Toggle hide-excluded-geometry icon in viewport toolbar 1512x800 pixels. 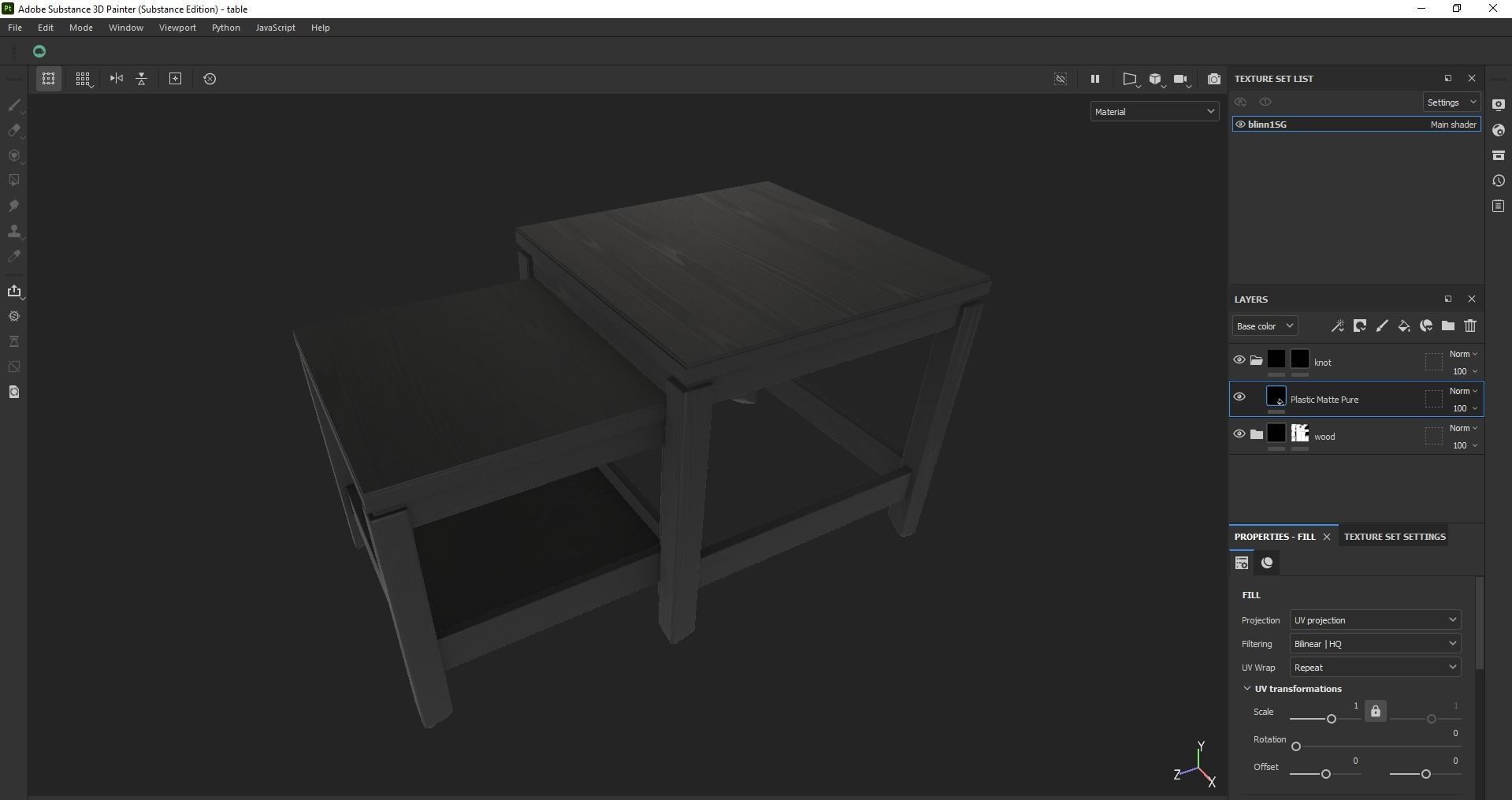point(1061,79)
